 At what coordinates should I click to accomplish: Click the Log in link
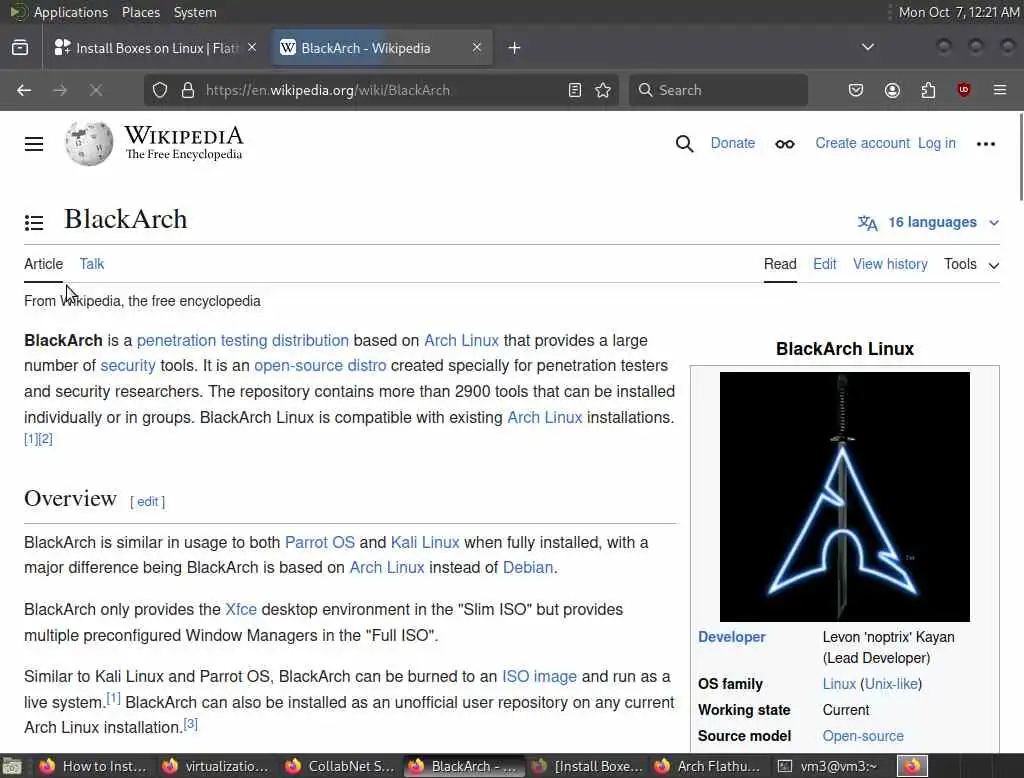tap(936, 143)
